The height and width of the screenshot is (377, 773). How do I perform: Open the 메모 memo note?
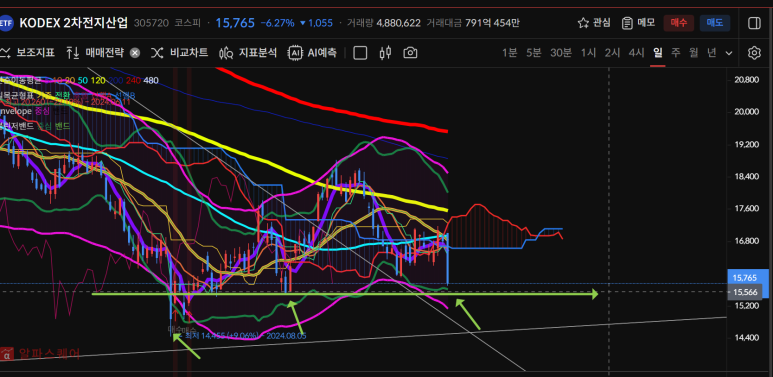[x=638, y=23]
